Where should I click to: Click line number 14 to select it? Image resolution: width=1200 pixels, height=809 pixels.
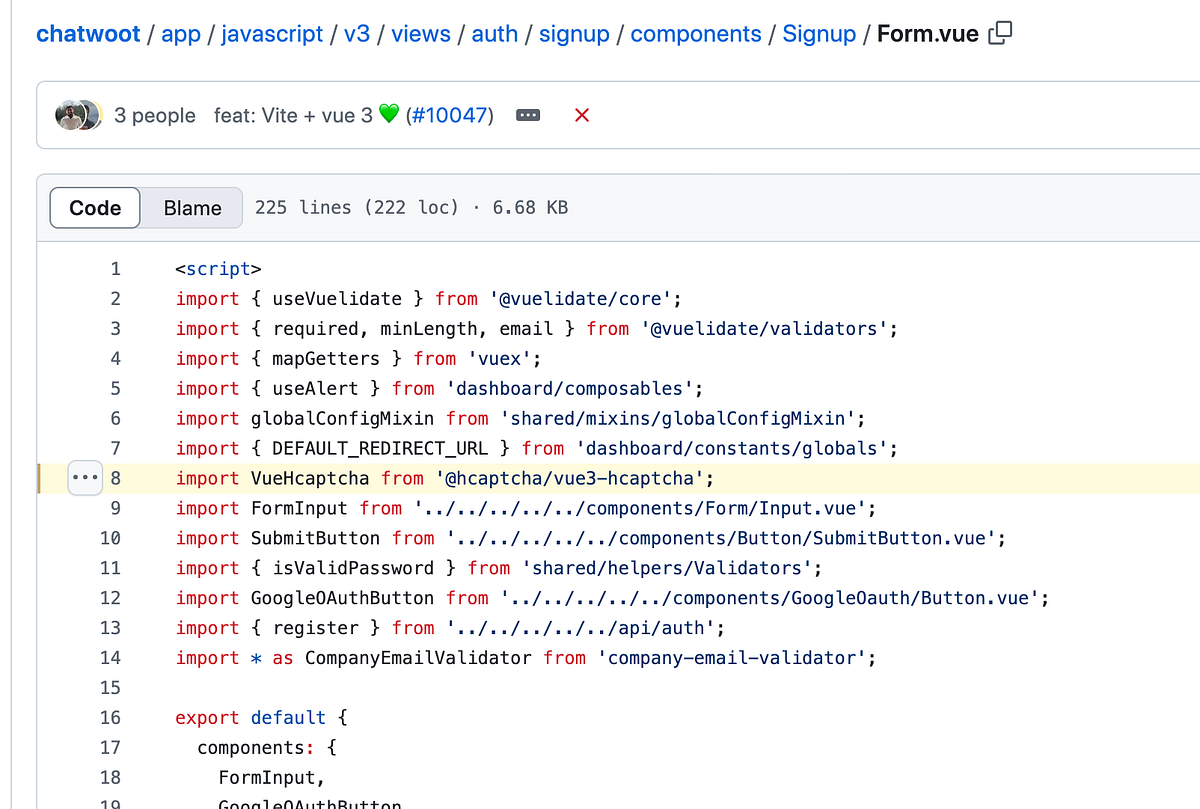pyautogui.click(x=110, y=657)
